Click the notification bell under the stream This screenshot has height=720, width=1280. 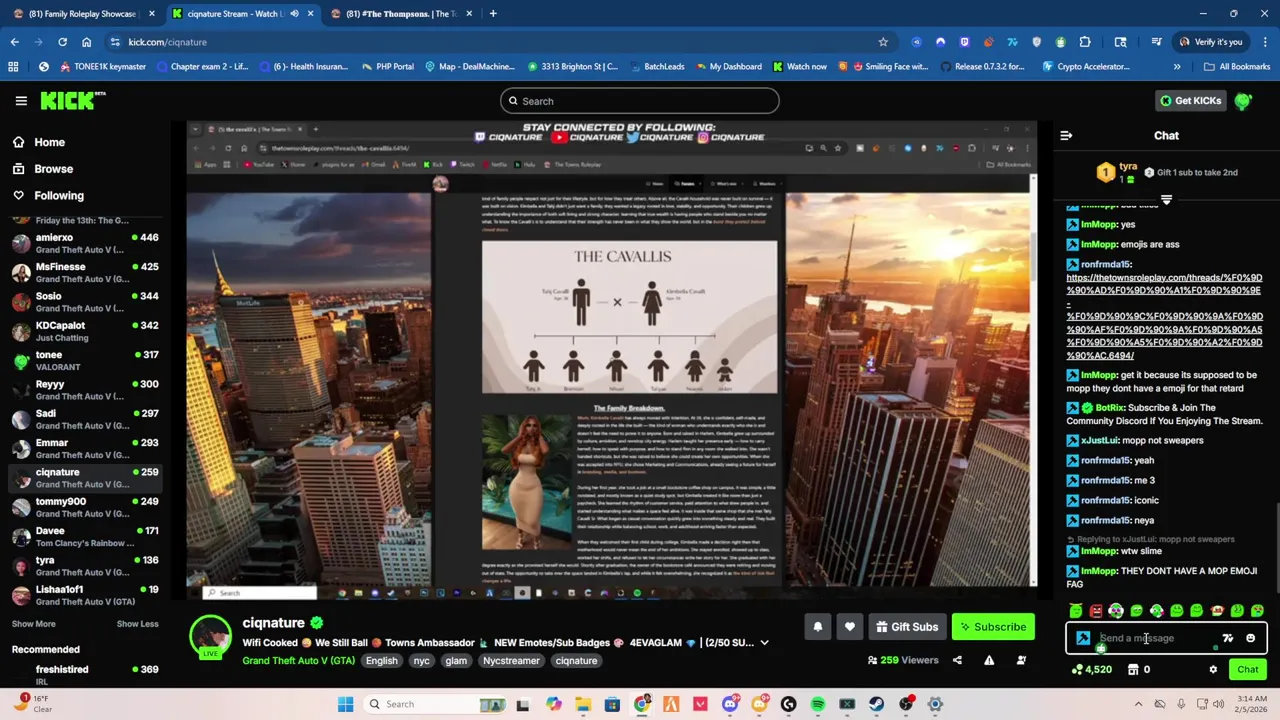[x=817, y=627]
